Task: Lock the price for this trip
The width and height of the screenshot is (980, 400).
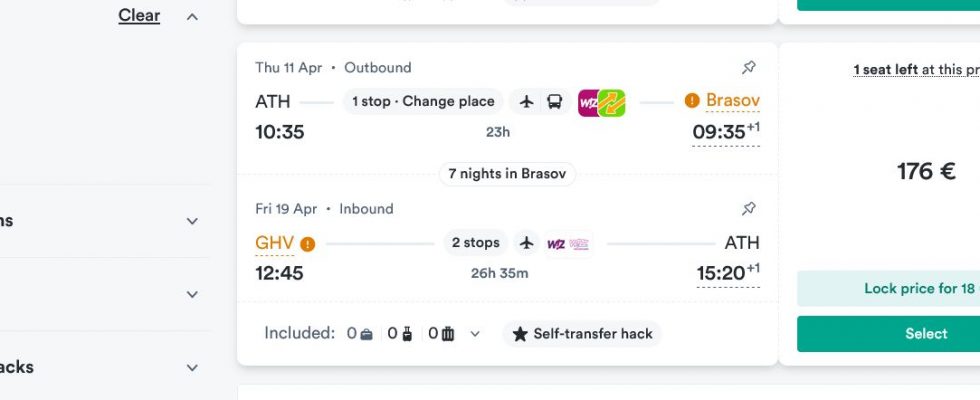Action: (x=888, y=289)
